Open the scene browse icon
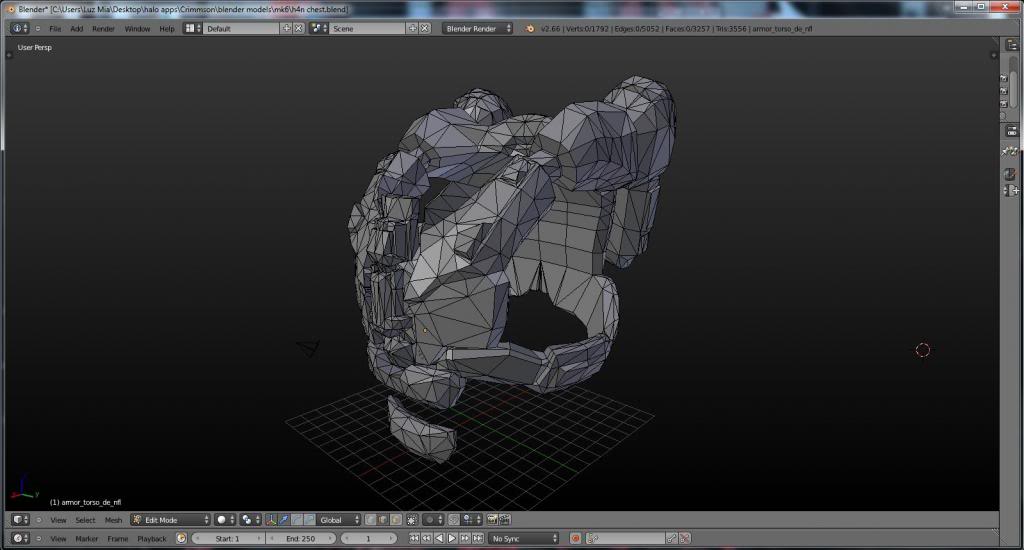Screen dimensions: 1024x550 [319, 29]
